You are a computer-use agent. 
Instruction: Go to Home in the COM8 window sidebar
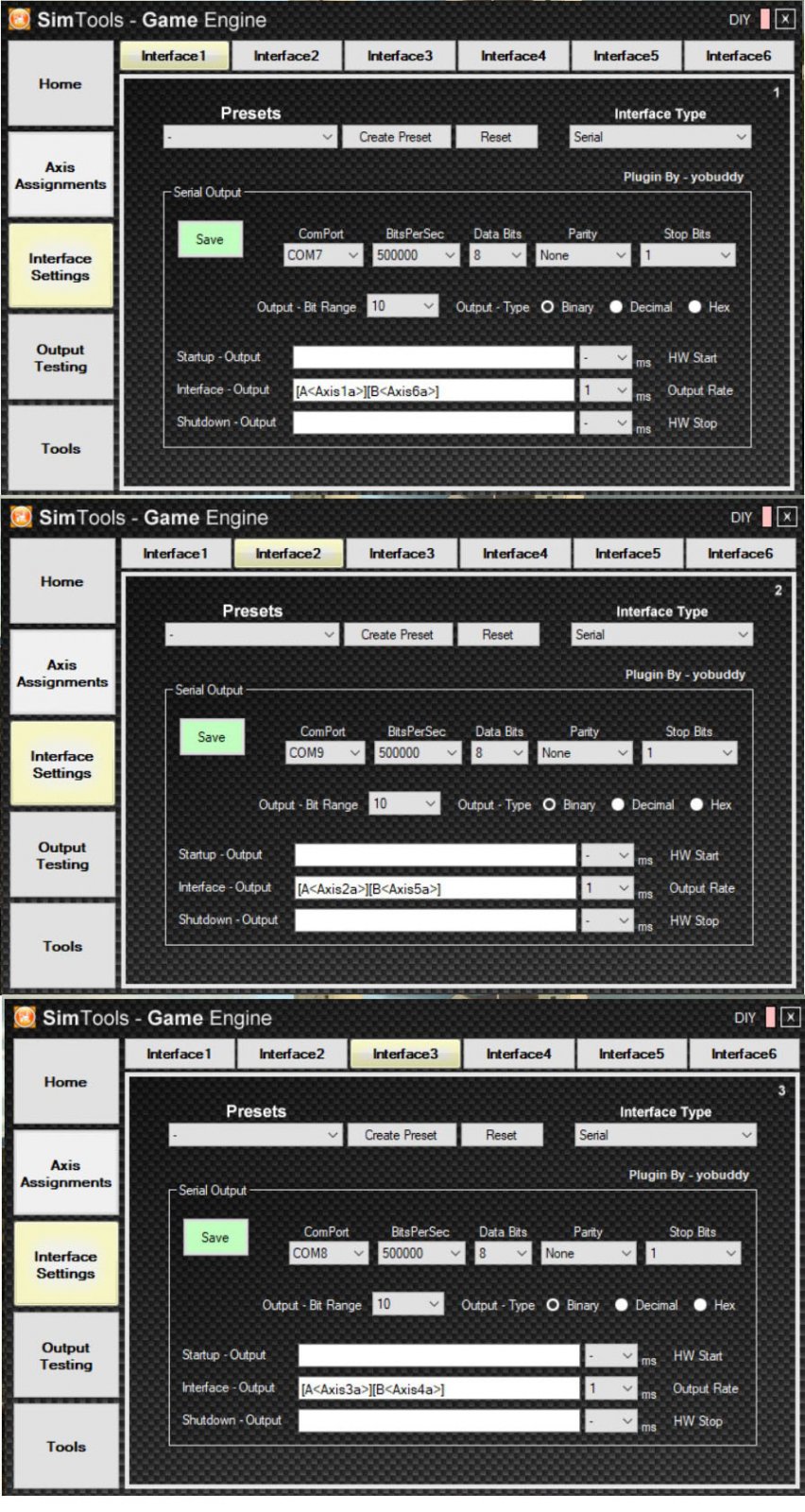pyautogui.click(x=66, y=1082)
